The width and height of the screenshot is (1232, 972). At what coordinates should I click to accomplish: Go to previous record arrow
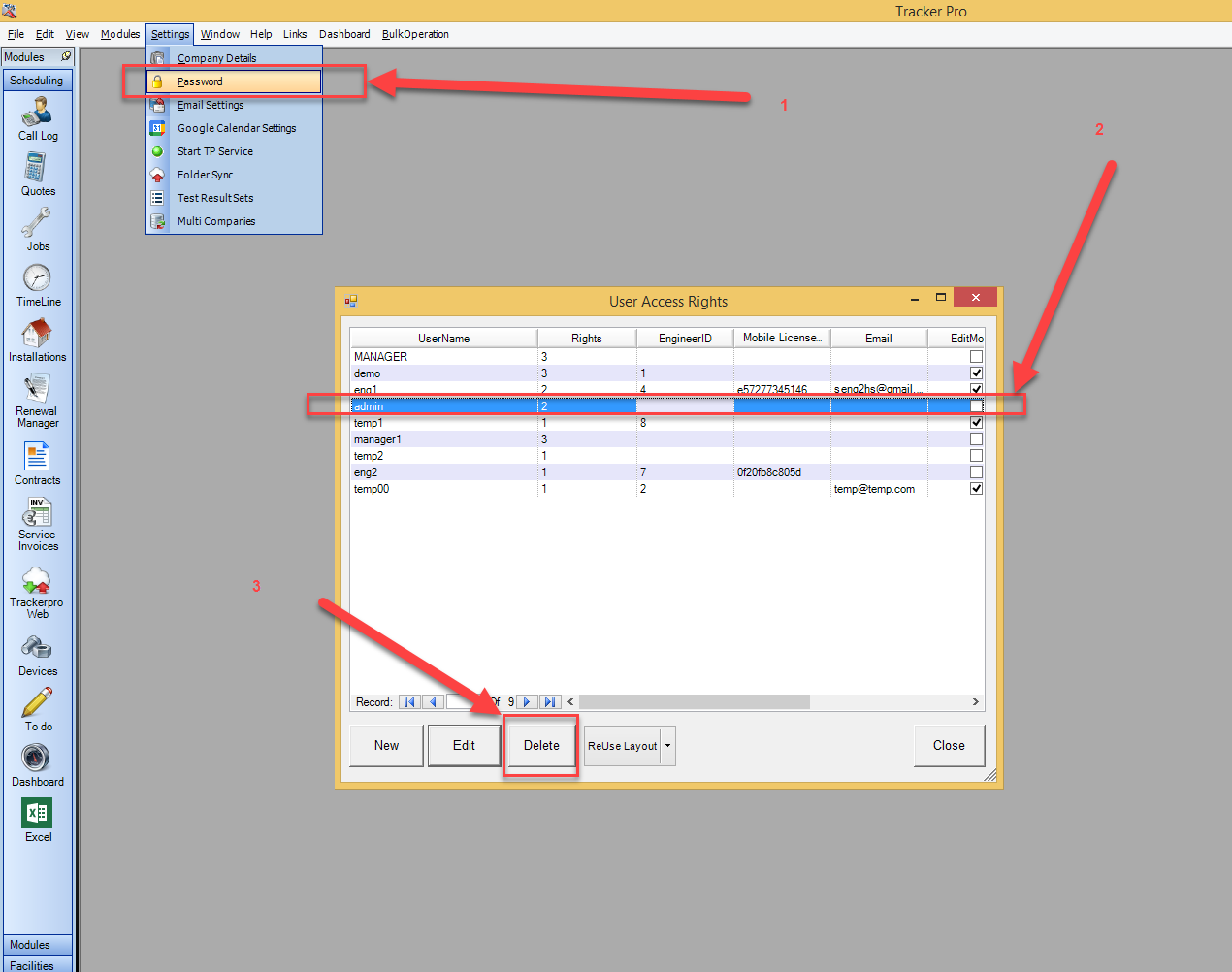click(434, 701)
